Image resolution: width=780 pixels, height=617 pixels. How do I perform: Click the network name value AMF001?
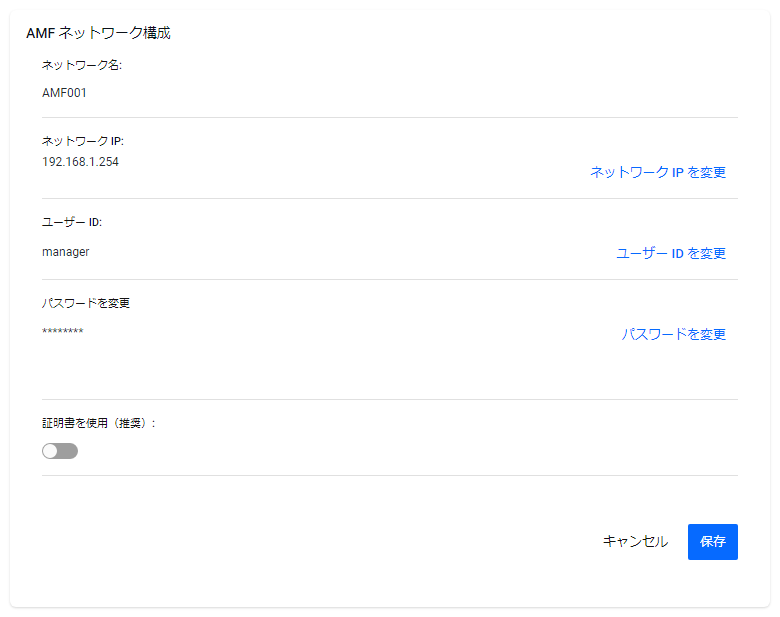65,93
